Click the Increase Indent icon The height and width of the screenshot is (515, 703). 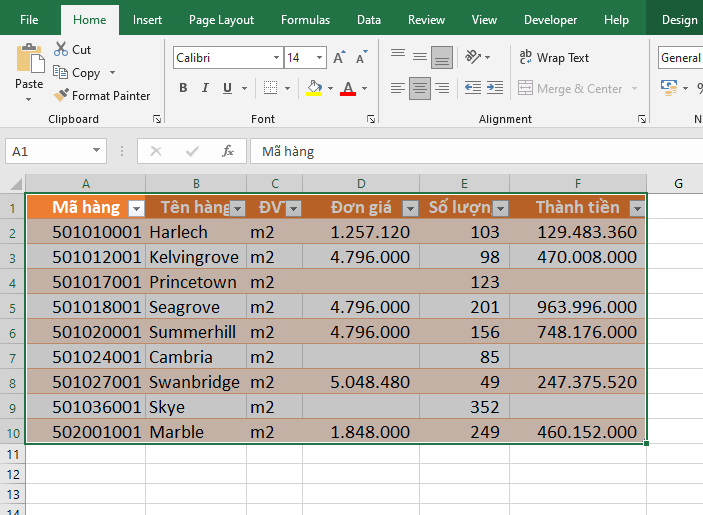[495, 88]
